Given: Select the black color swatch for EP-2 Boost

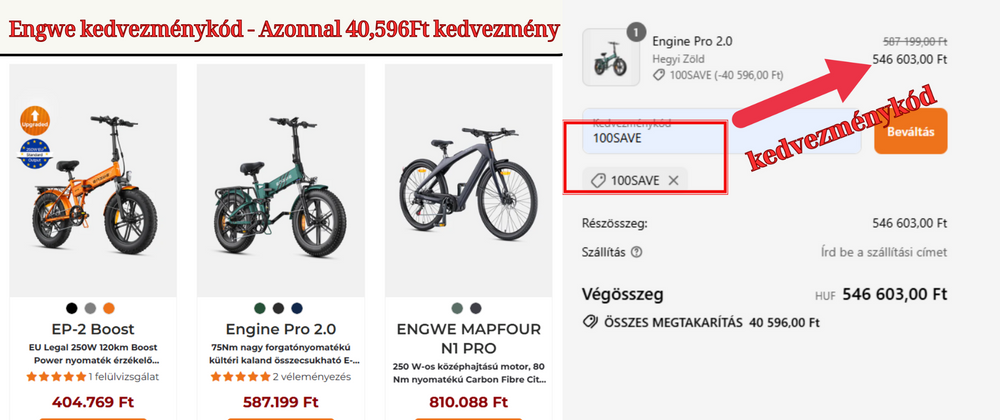Looking at the screenshot, I should 71,307.
